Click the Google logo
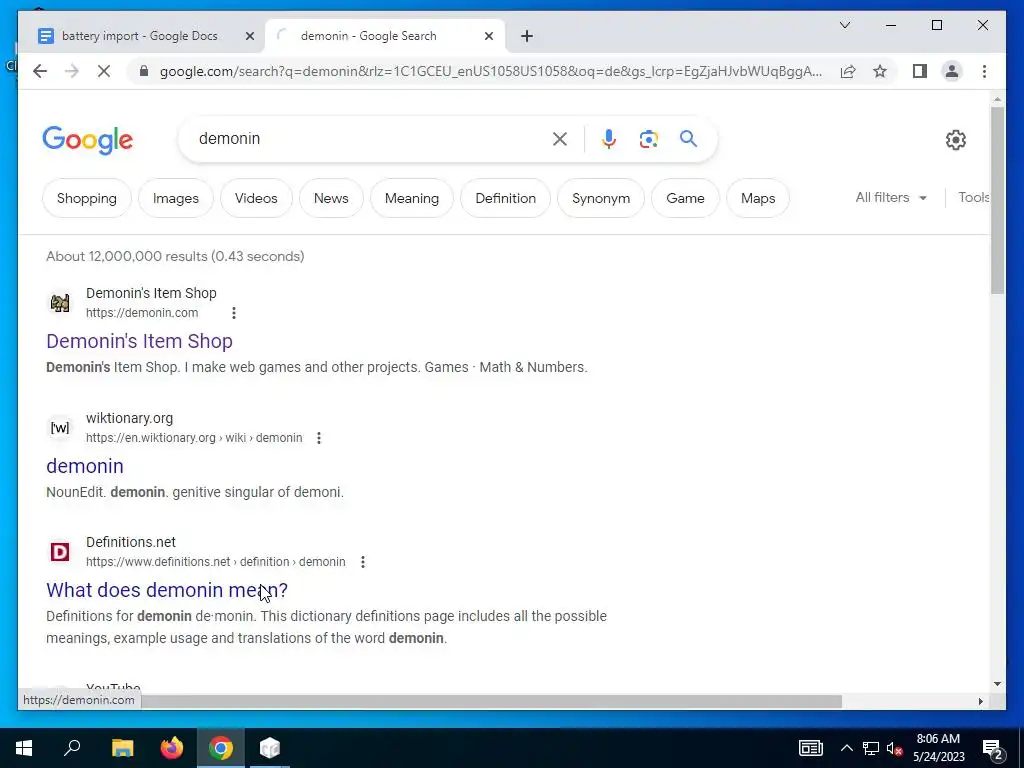1024x768 pixels. coord(88,140)
